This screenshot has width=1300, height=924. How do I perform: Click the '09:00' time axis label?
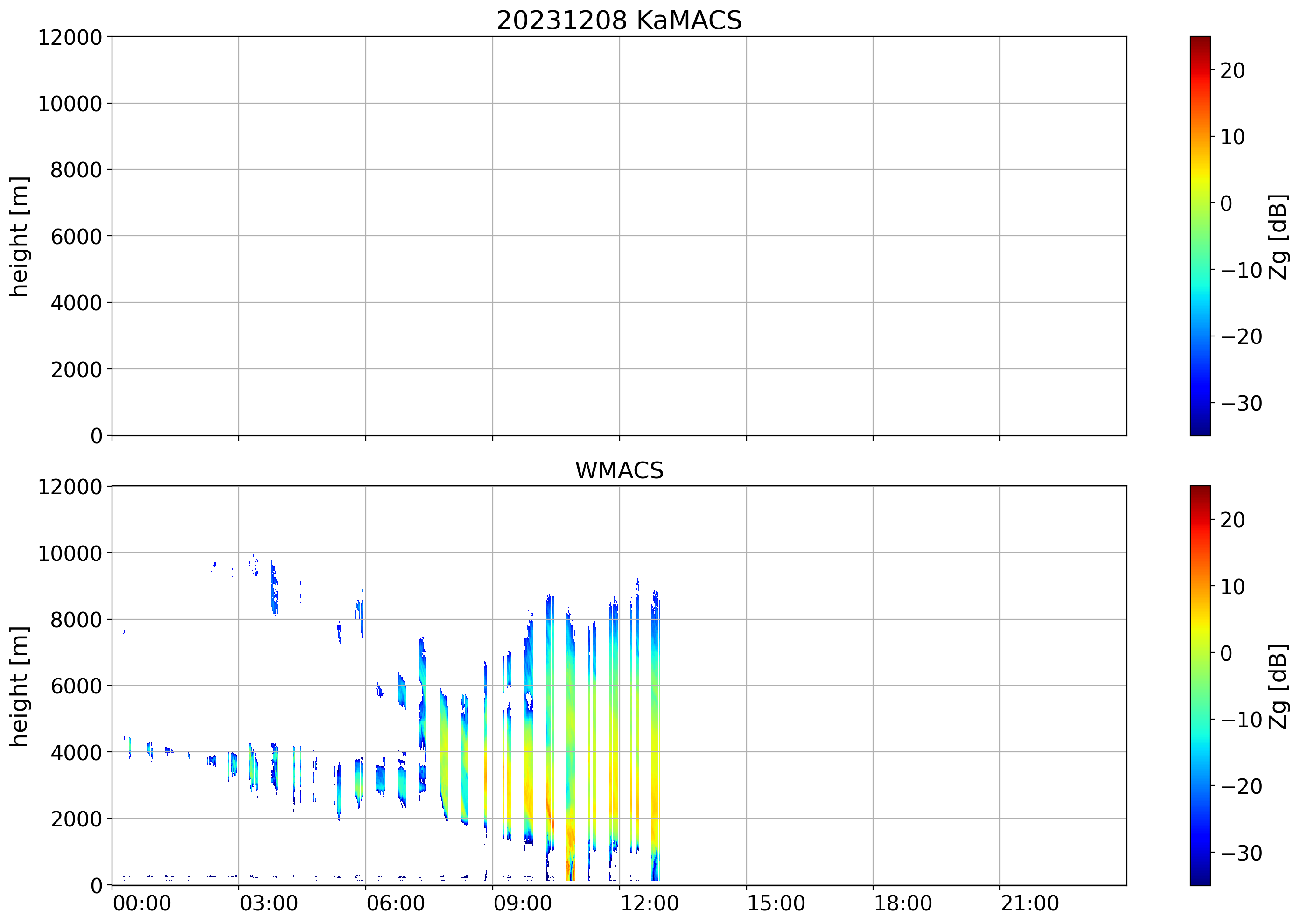click(522, 903)
